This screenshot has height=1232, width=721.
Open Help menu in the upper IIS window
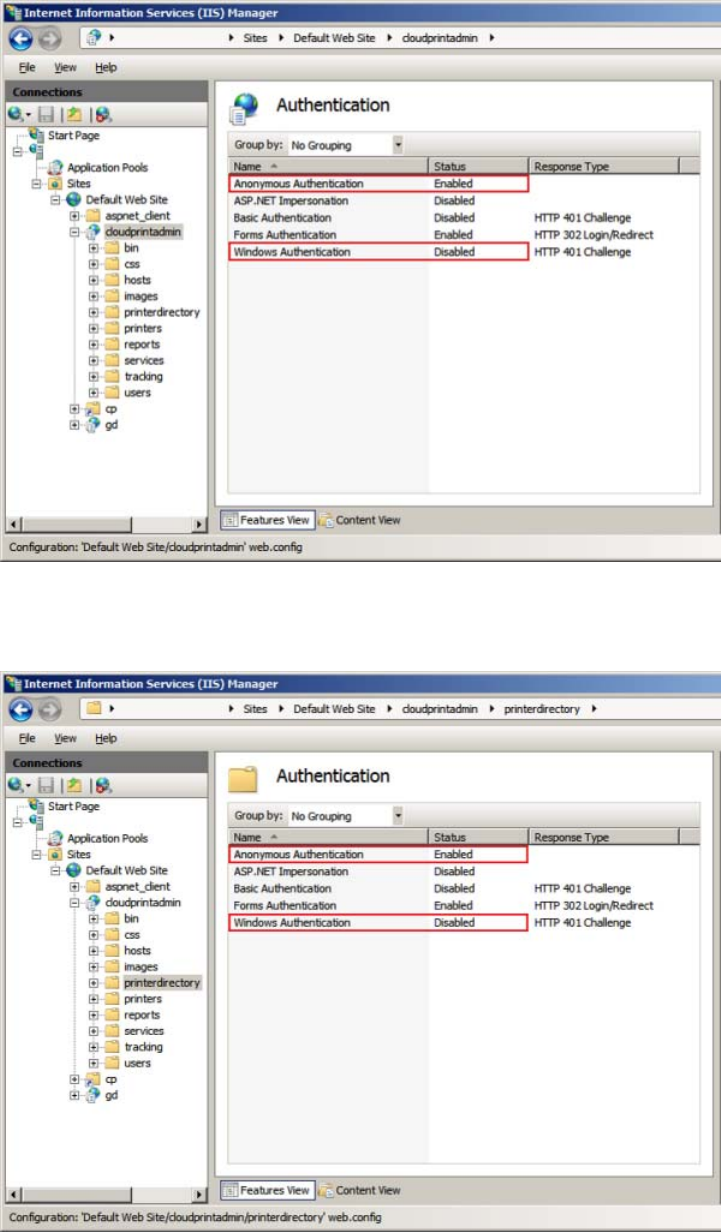coord(106,68)
